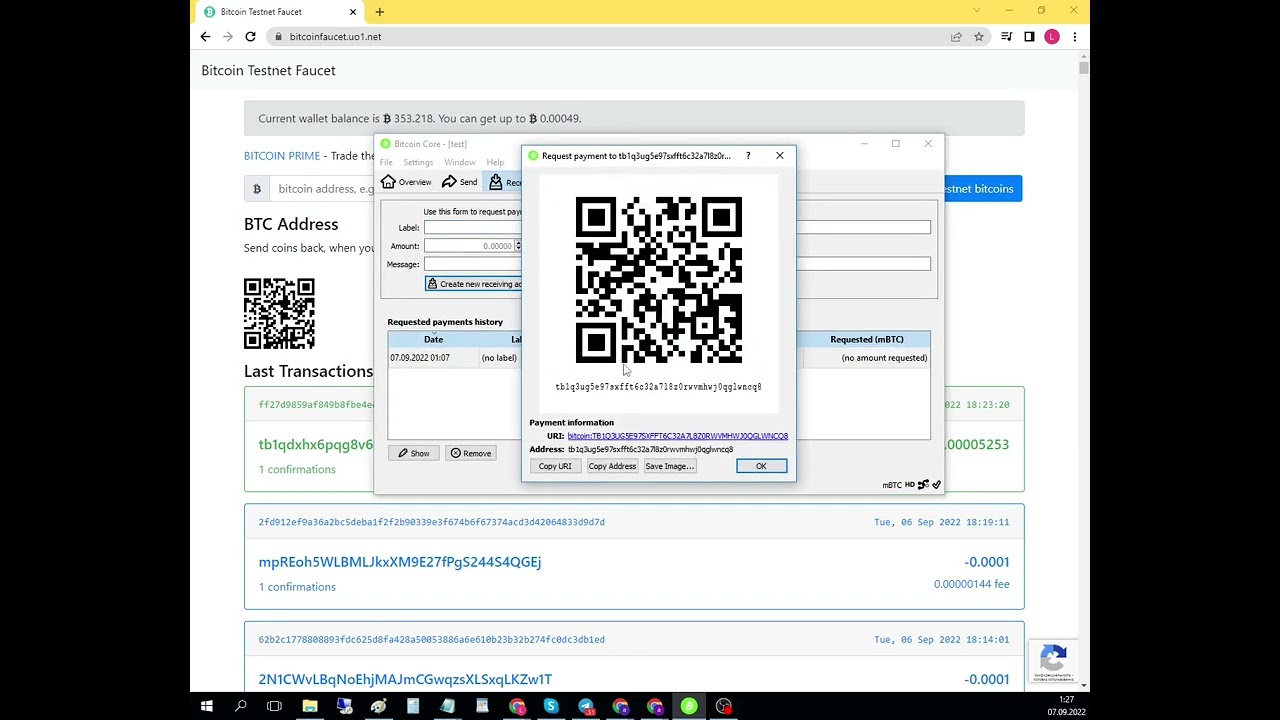This screenshot has width=1280, height=720.
Task: Open a new browser tab
Action: tap(380, 12)
